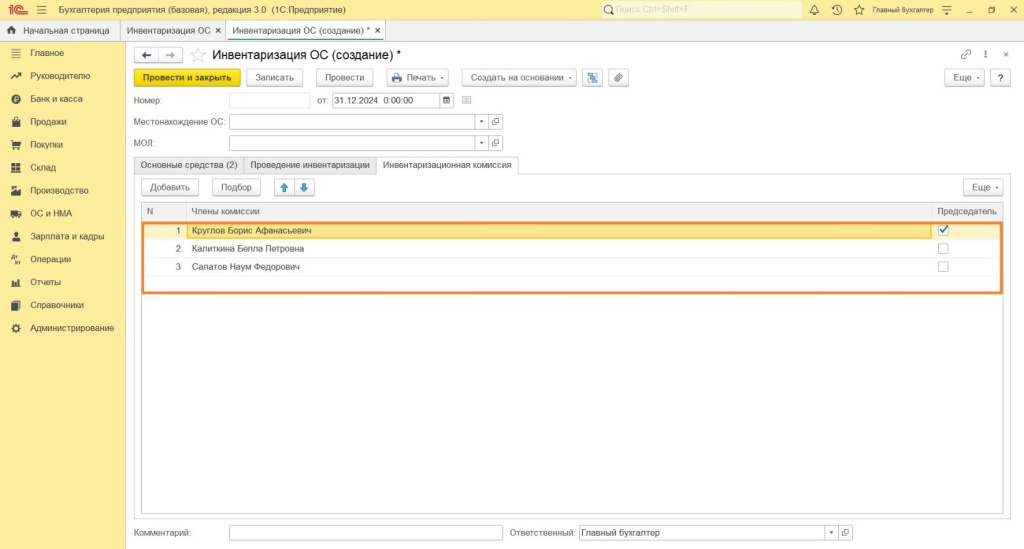Attach files using the paperclip icon
The height and width of the screenshot is (549, 1024).
pos(618,78)
